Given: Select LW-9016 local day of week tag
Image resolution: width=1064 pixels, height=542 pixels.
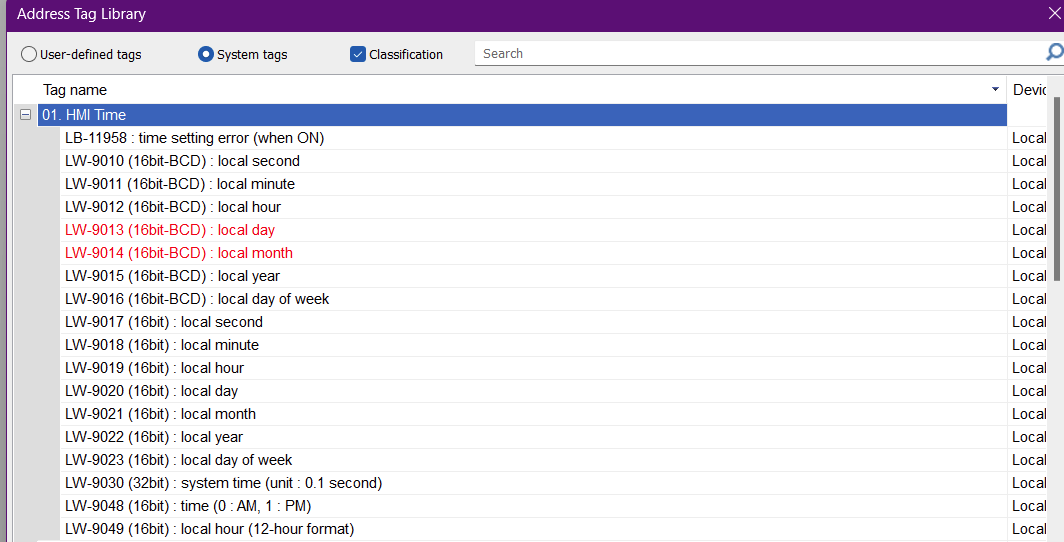Looking at the screenshot, I should [197, 299].
